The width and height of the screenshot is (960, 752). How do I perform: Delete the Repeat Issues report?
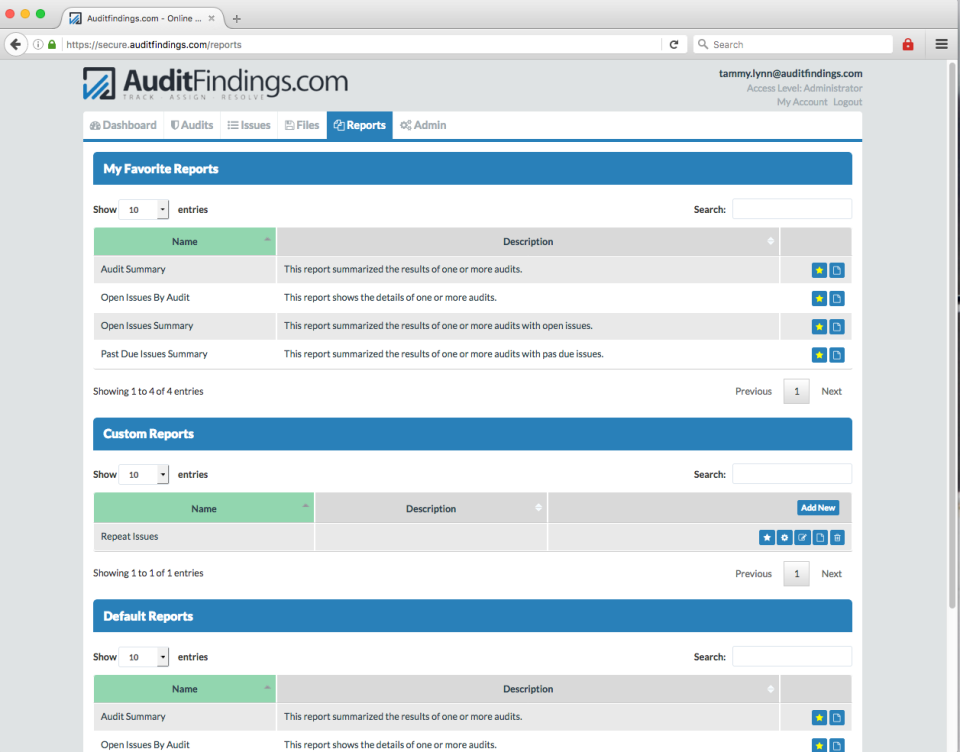pos(837,537)
